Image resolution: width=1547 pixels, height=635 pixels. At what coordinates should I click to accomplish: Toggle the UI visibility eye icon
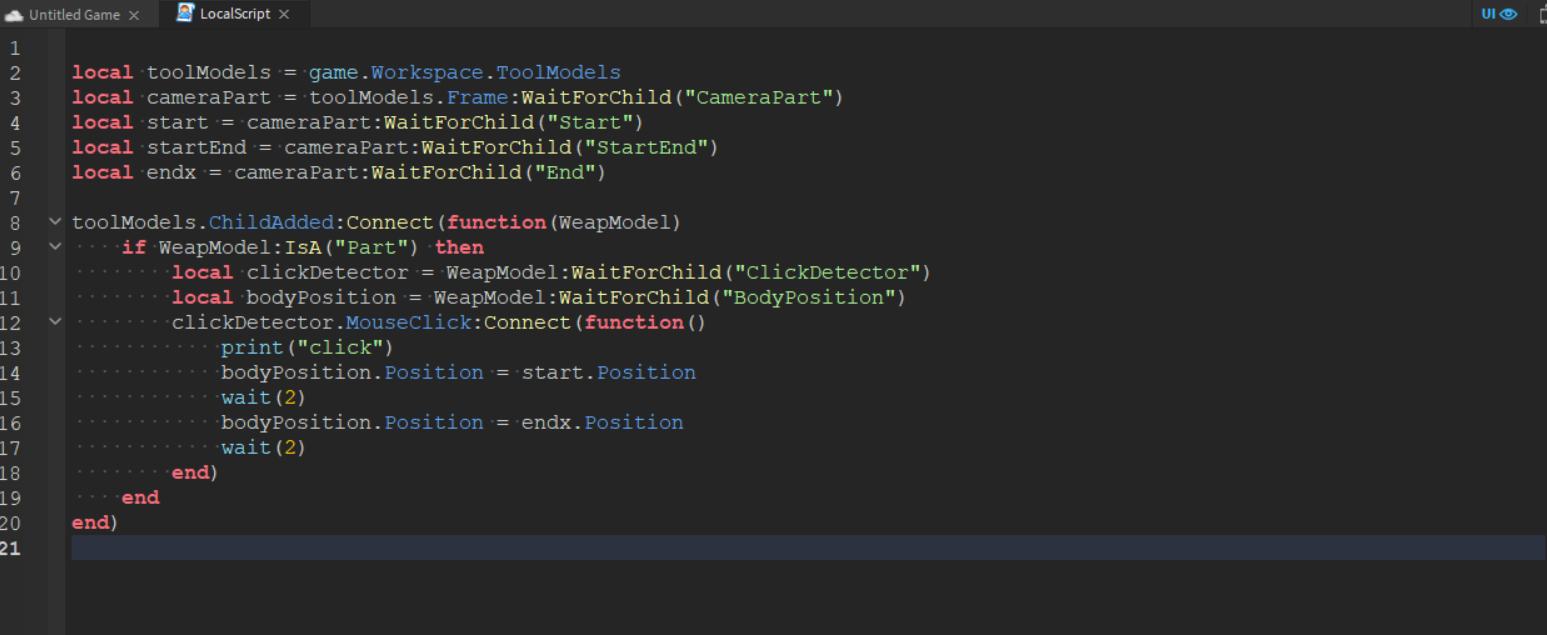tap(1508, 14)
